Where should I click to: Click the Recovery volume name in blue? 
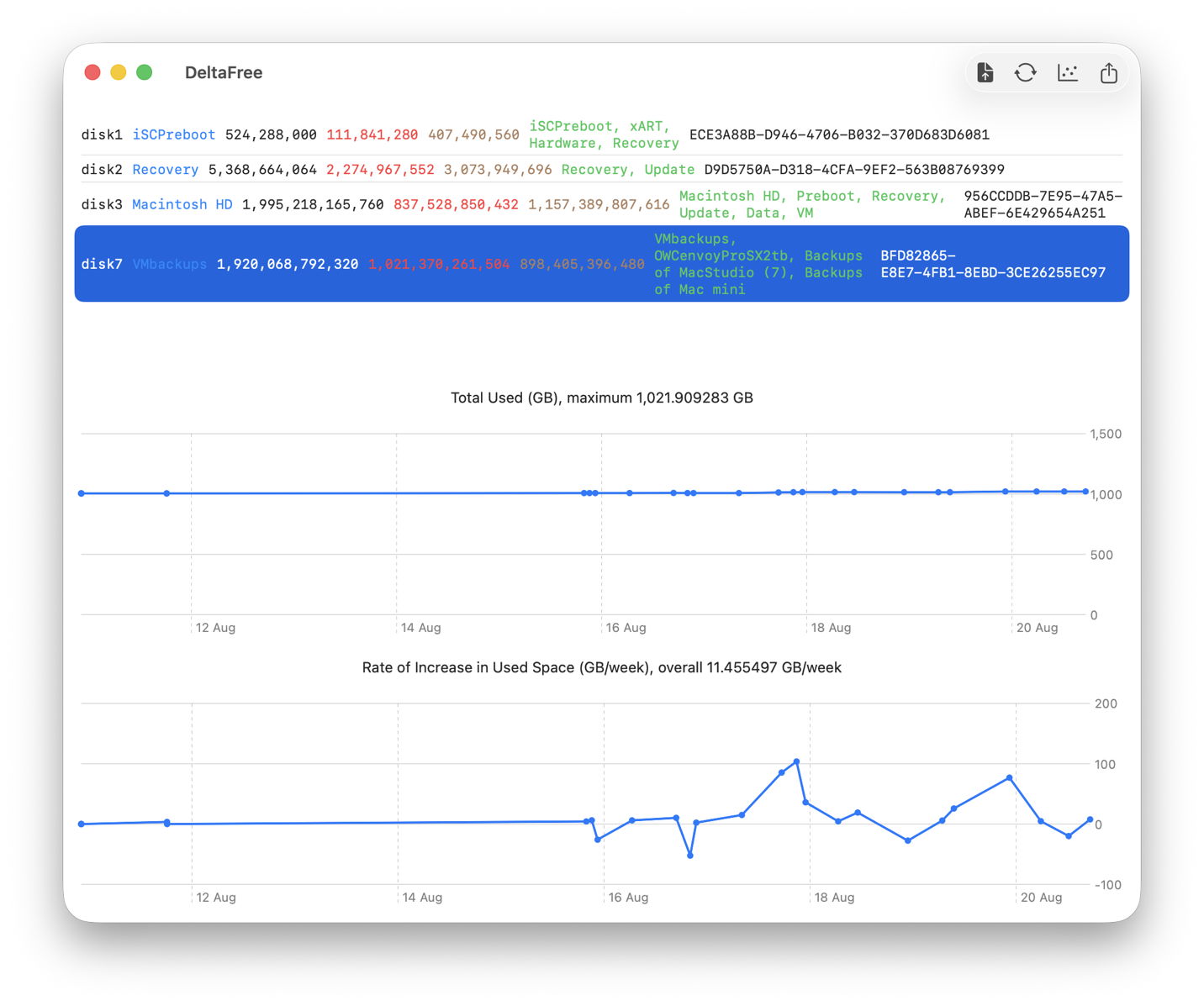pyautogui.click(x=166, y=170)
